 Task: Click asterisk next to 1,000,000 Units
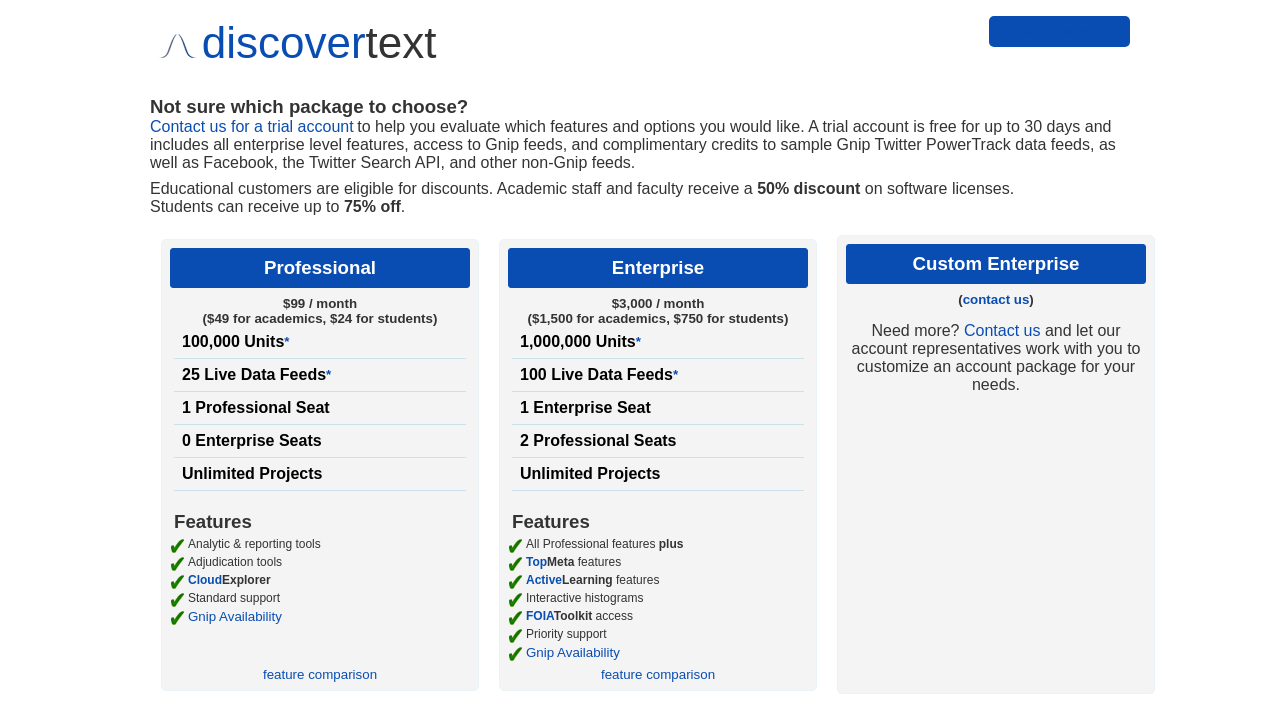click(638, 342)
